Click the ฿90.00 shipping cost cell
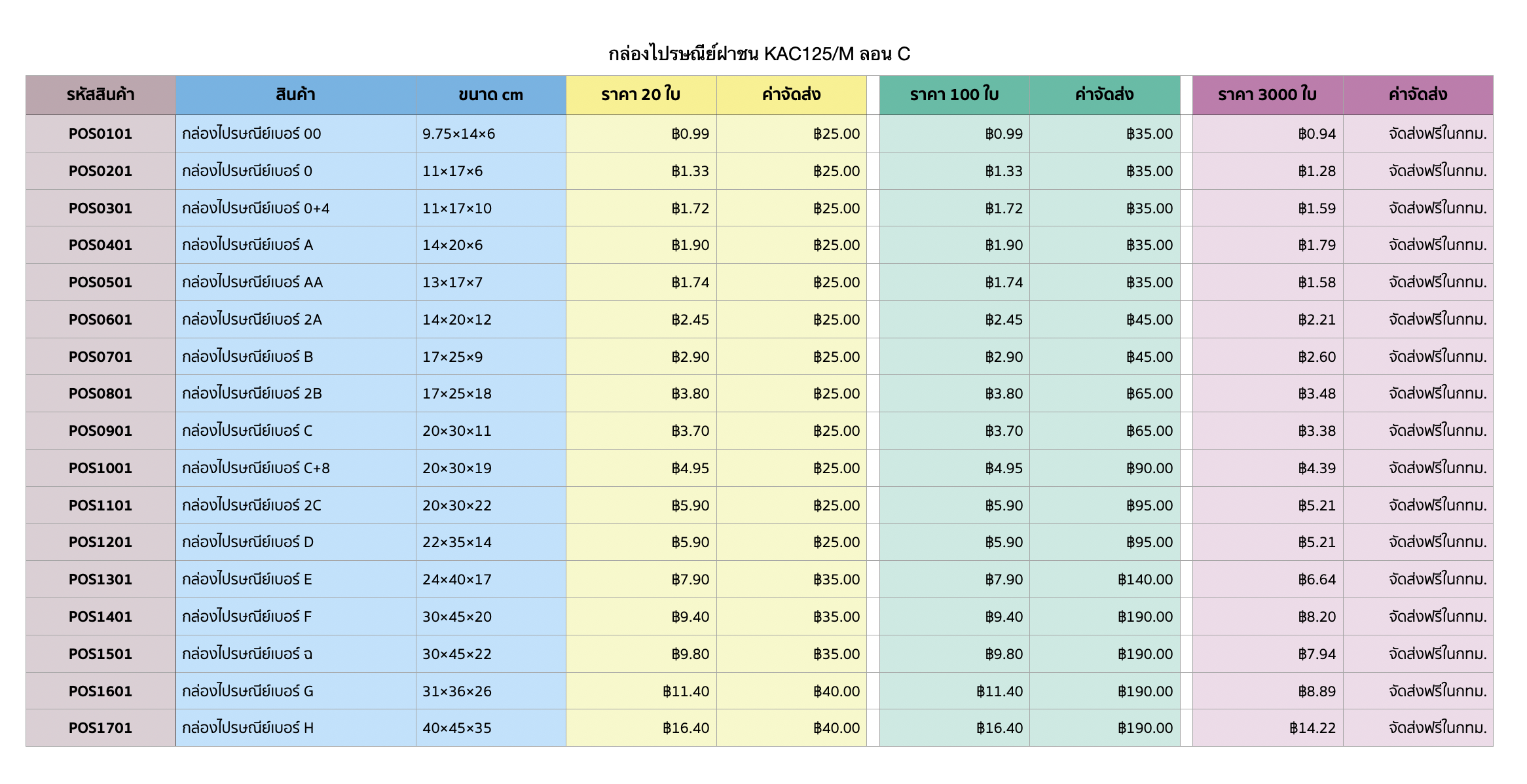1527x784 pixels. [x=1149, y=468]
